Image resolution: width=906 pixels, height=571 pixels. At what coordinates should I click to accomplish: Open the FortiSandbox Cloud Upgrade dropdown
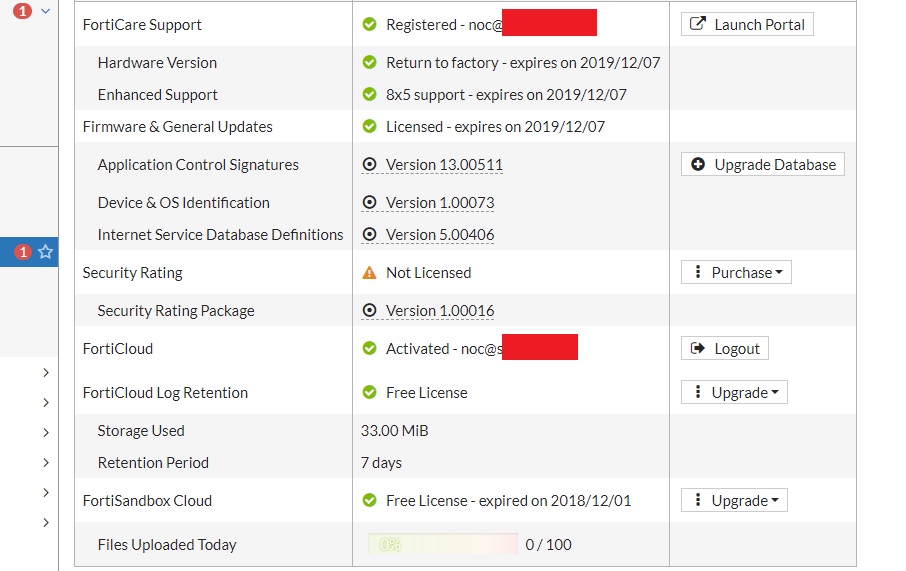click(734, 500)
